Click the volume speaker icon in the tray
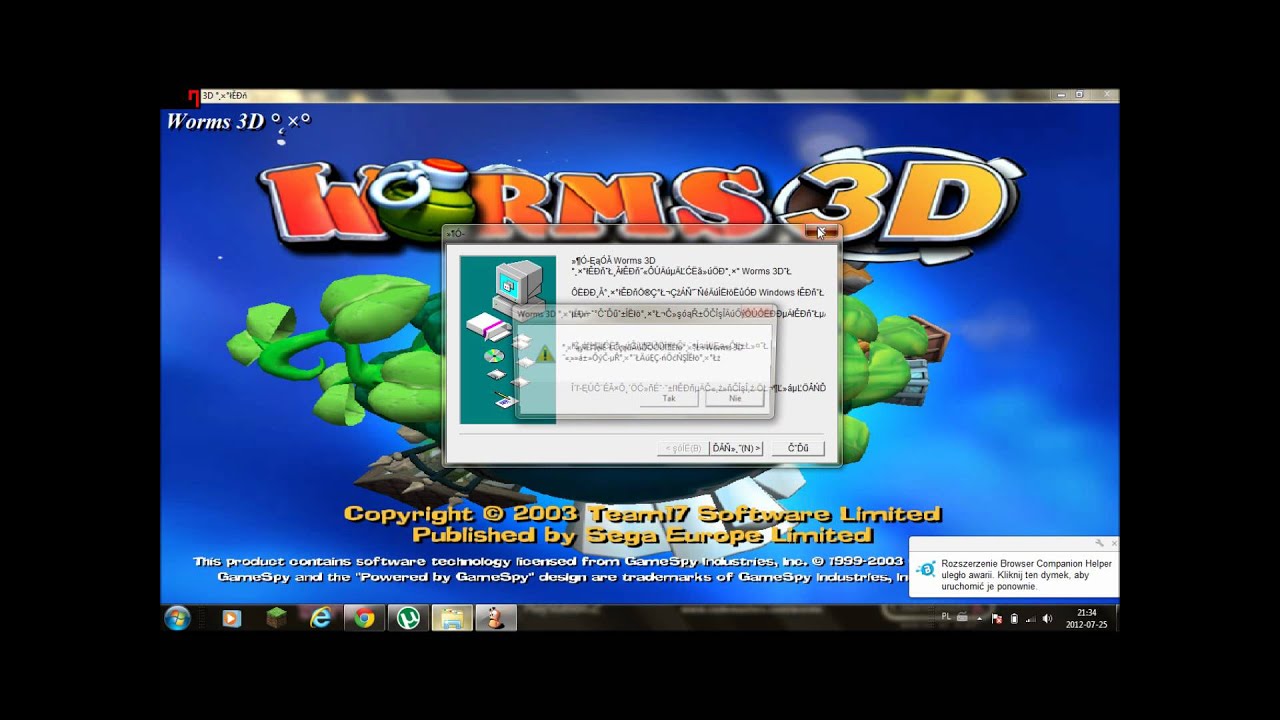 tap(1047, 619)
